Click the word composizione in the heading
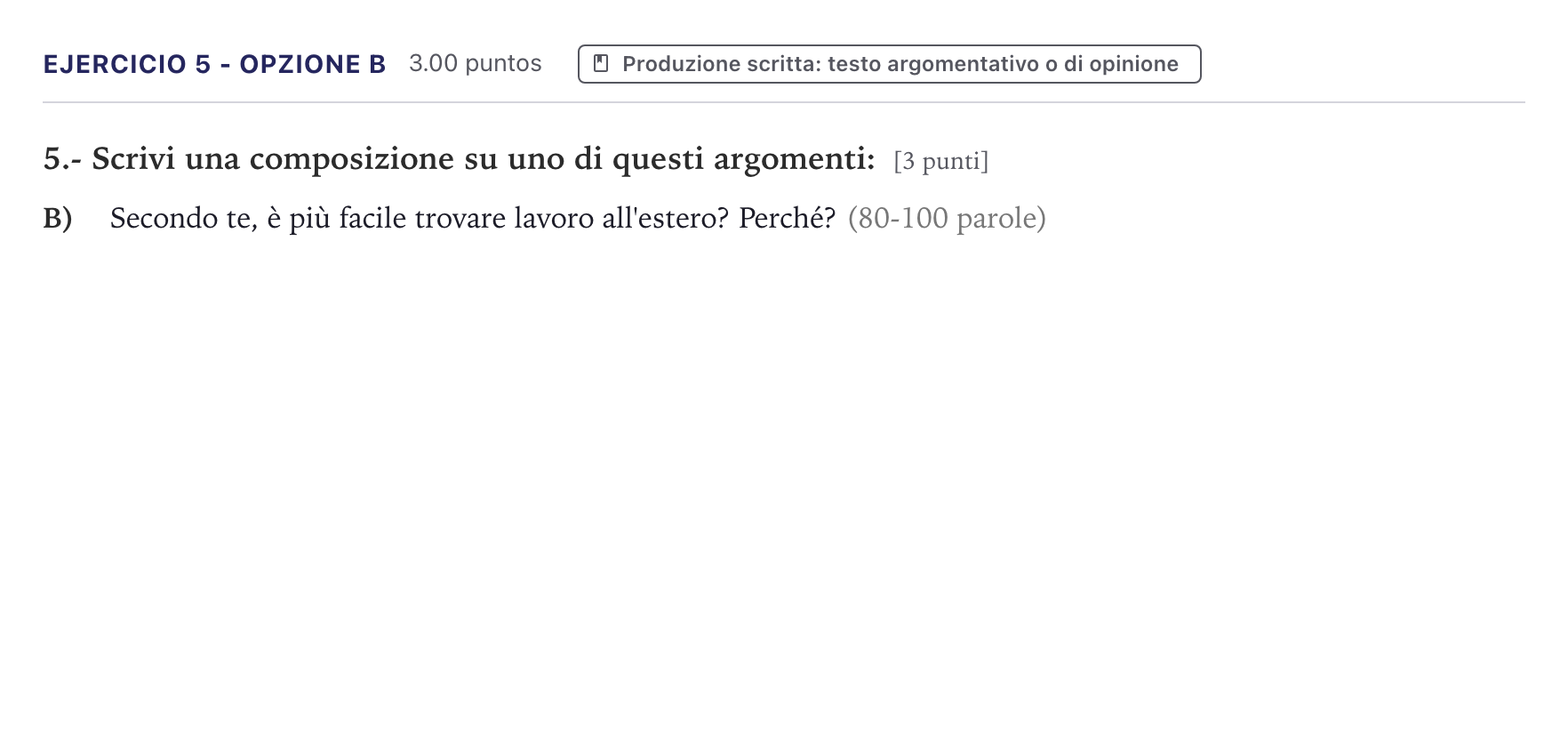Image resolution: width=1568 pixels, height=747 pixels. pyautogui.click(x=352, y=159)
